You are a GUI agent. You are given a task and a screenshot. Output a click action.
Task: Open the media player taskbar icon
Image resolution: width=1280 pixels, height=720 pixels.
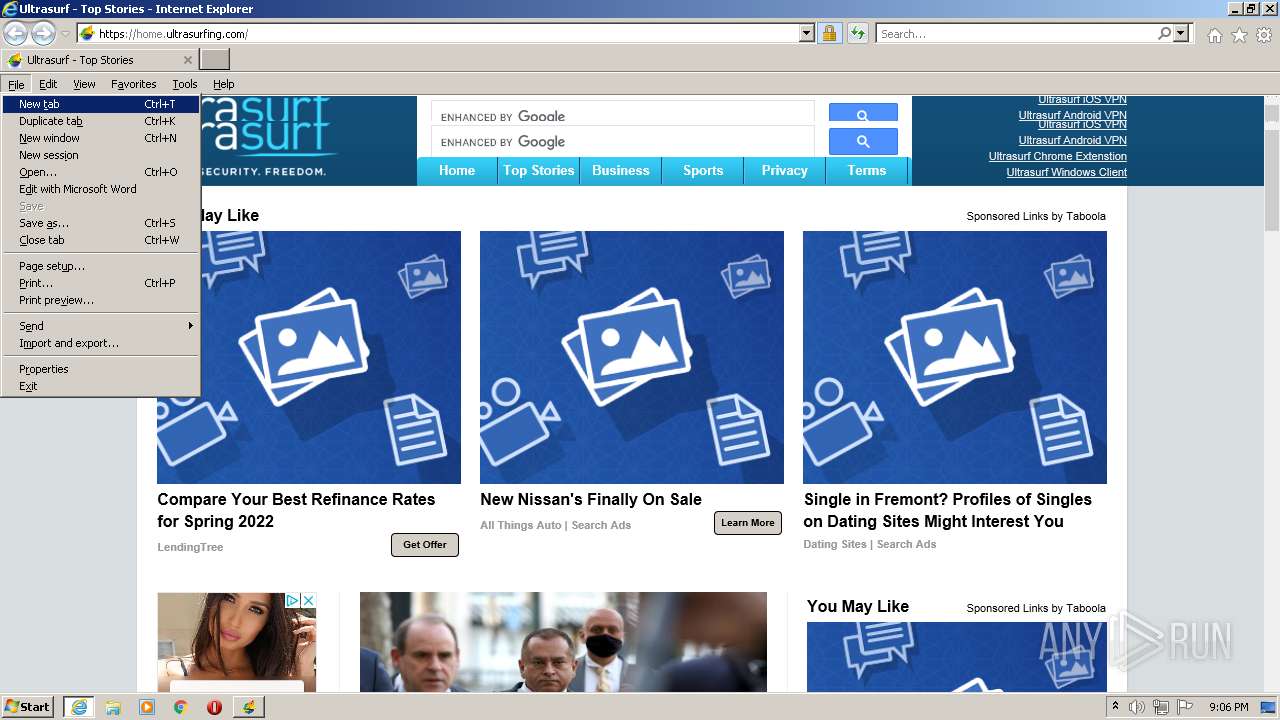[147, 707]
